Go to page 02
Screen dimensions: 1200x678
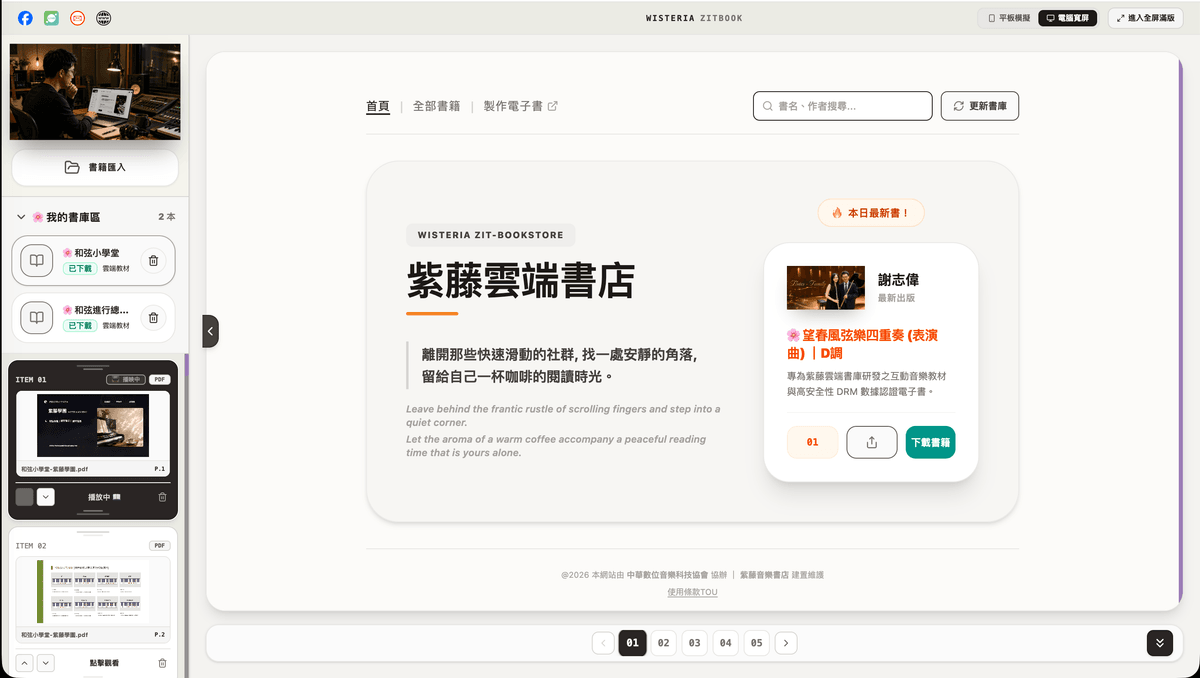click(x=663, y=643)
